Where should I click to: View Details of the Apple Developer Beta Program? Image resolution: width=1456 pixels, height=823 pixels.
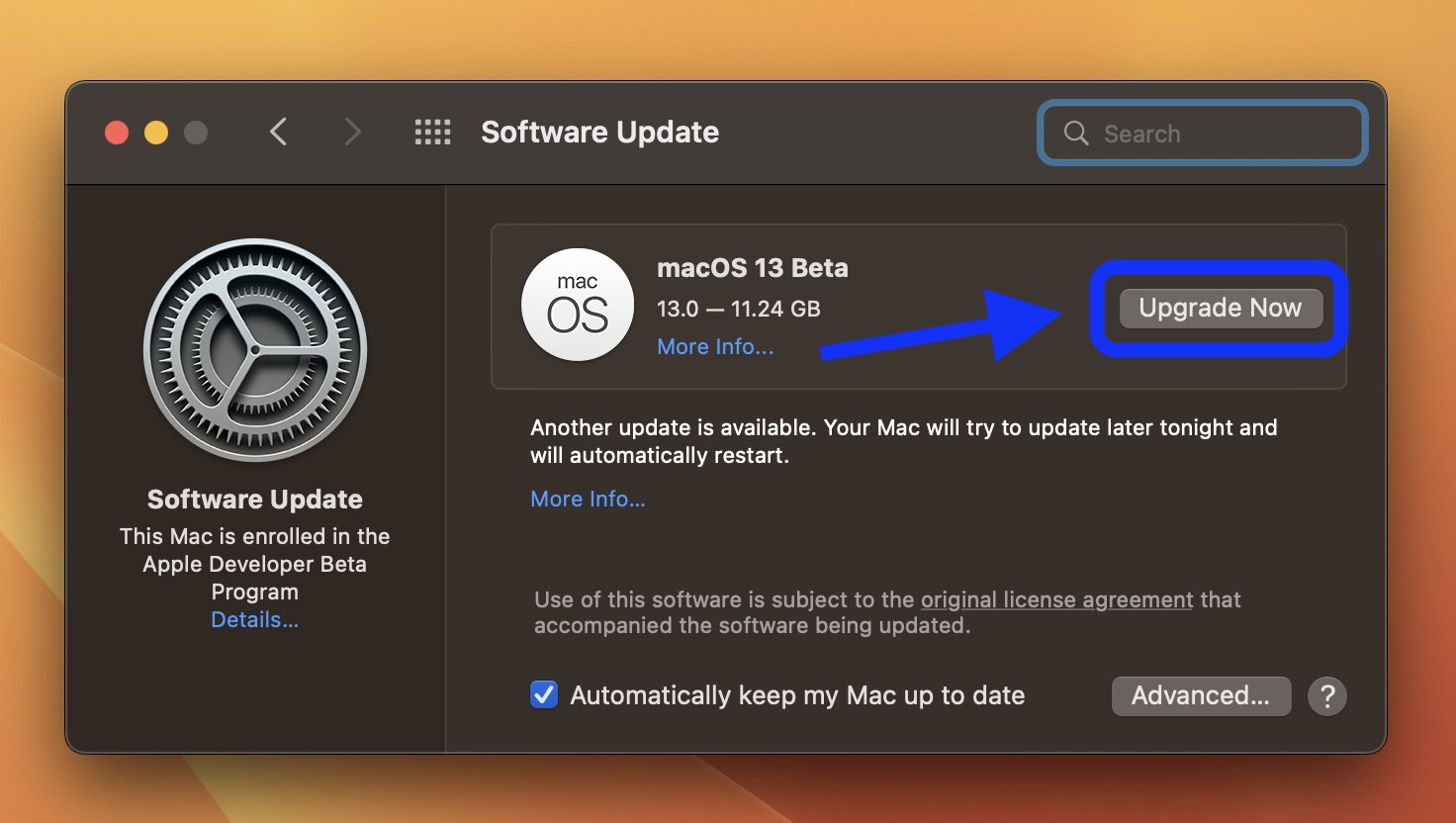[x=254, y=619]
